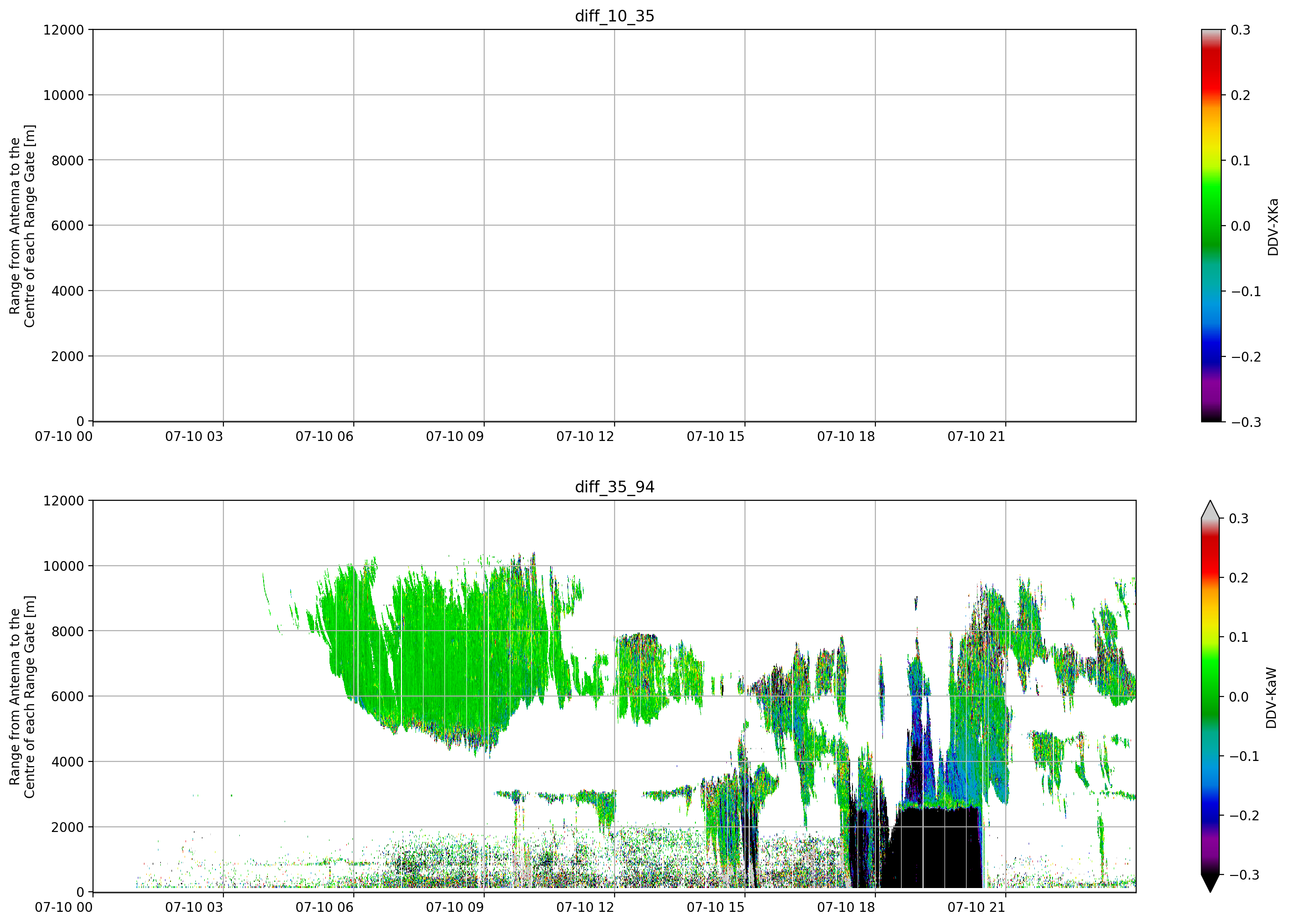Viewport: 1289px width, 924px height.
Task: Click the 8000 y-tick on the diff_10_35 plot
Action: [68, 160]
